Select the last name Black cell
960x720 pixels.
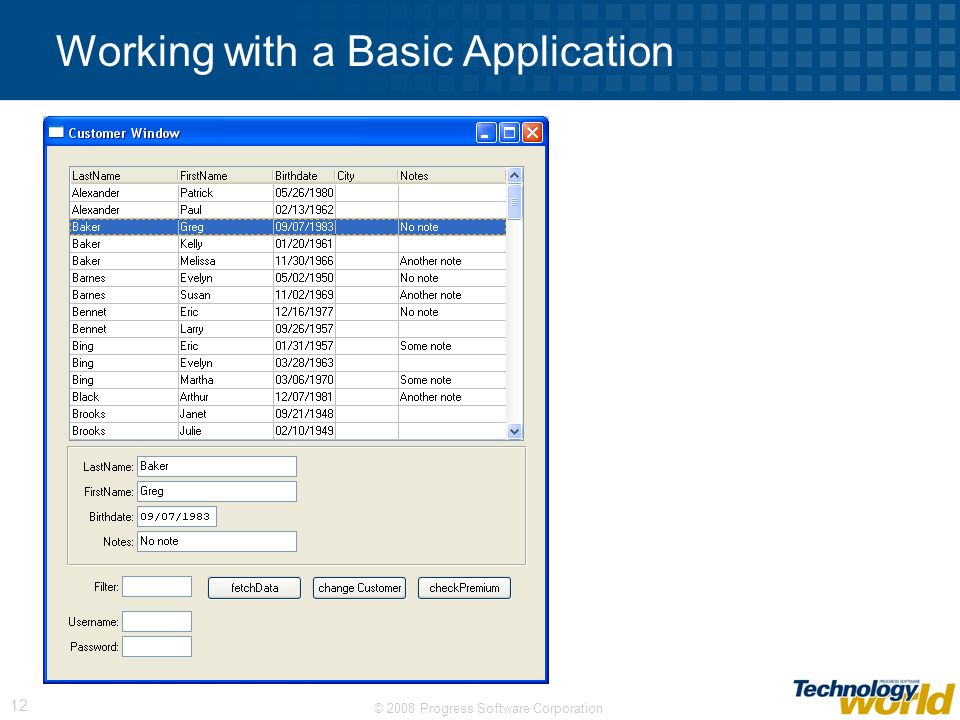[124, 397]
